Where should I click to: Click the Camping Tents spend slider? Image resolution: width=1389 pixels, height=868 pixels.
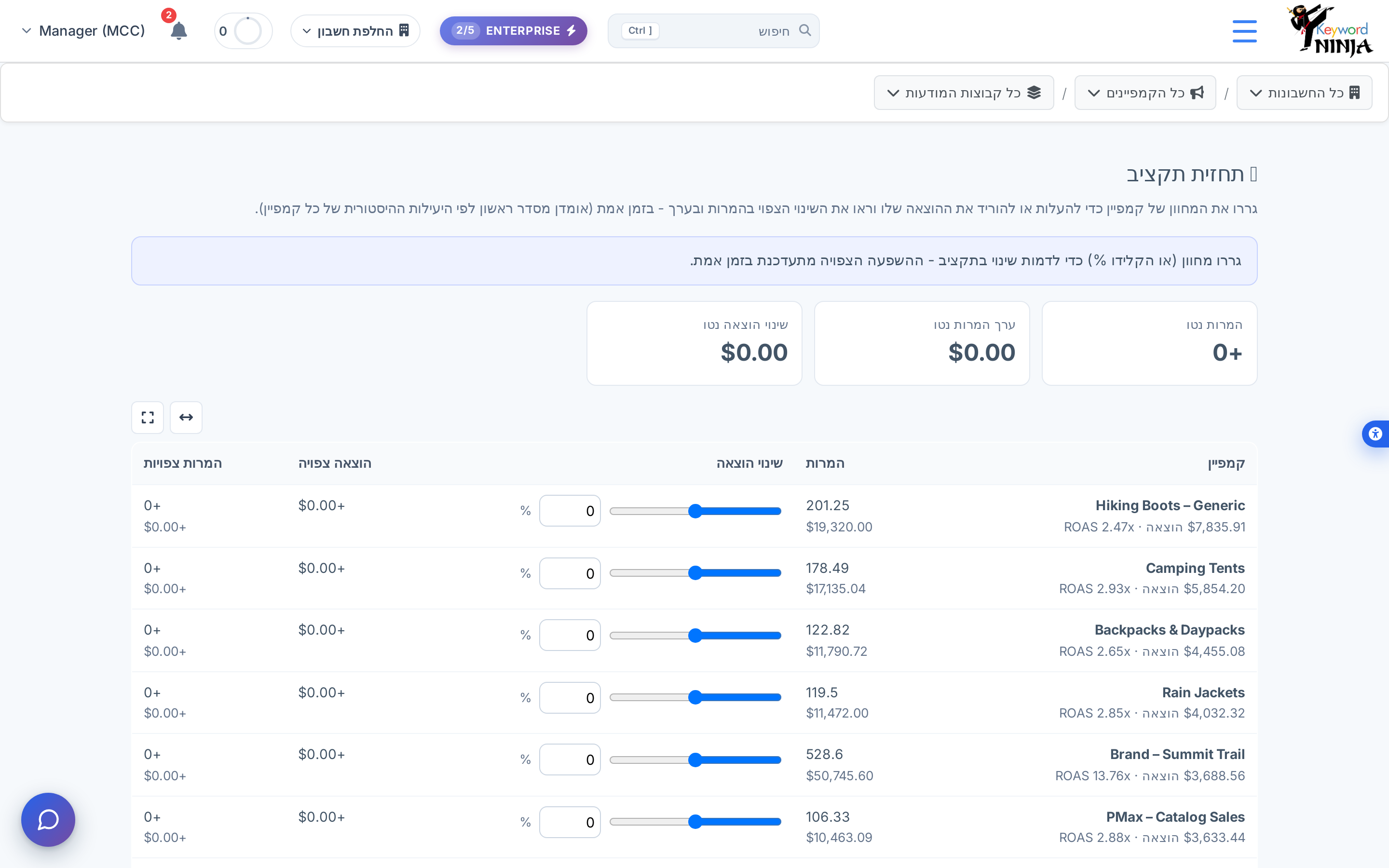(695, 573)
